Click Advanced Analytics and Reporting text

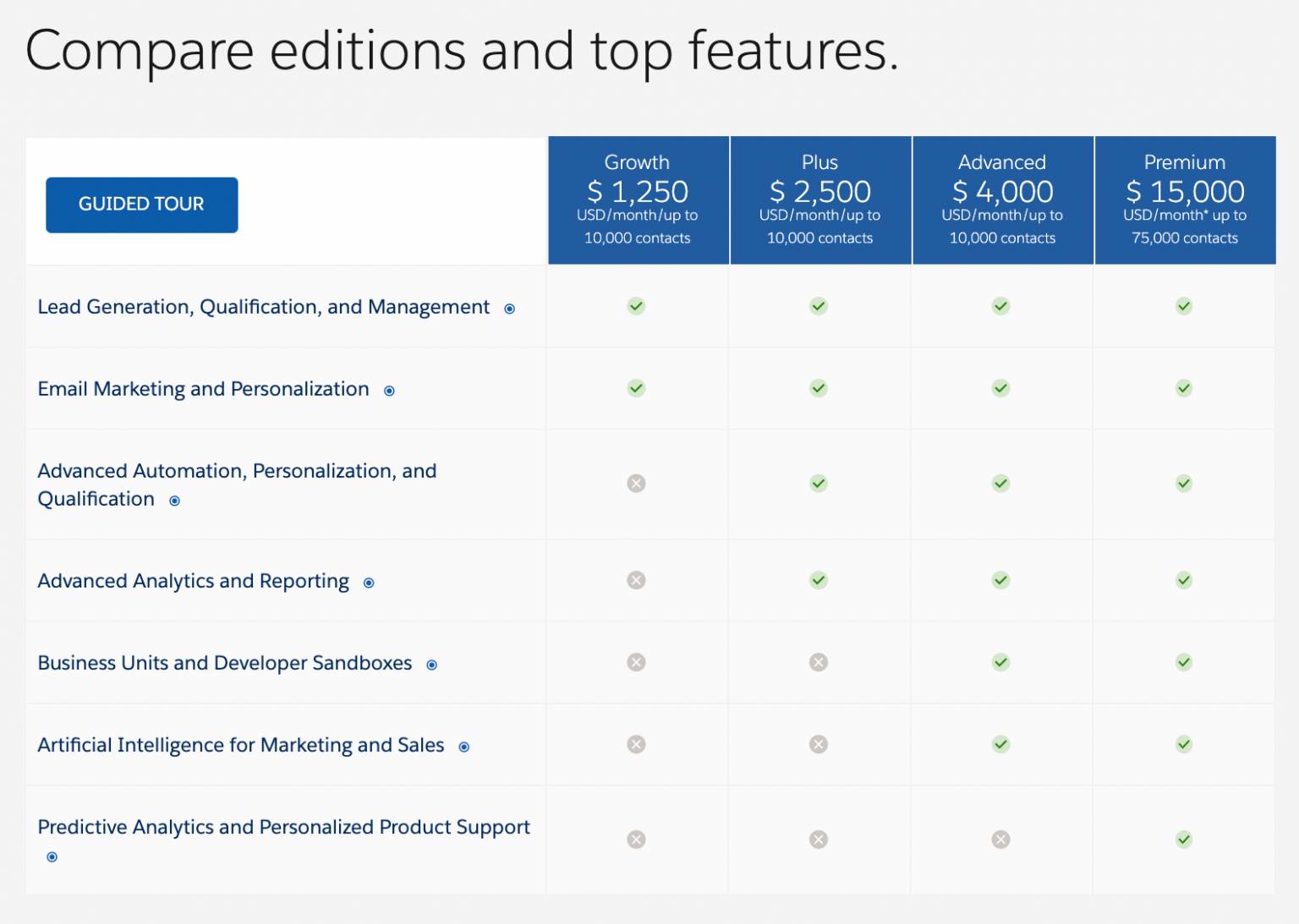coord(194,581)
